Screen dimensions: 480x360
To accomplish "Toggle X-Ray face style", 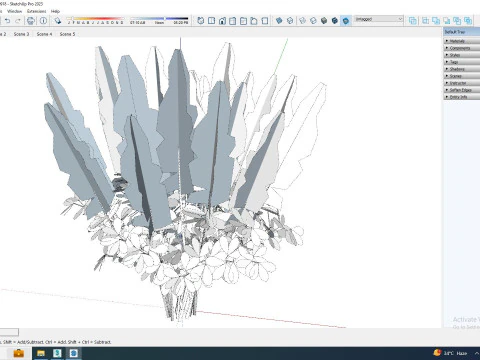I will (279, 21).
